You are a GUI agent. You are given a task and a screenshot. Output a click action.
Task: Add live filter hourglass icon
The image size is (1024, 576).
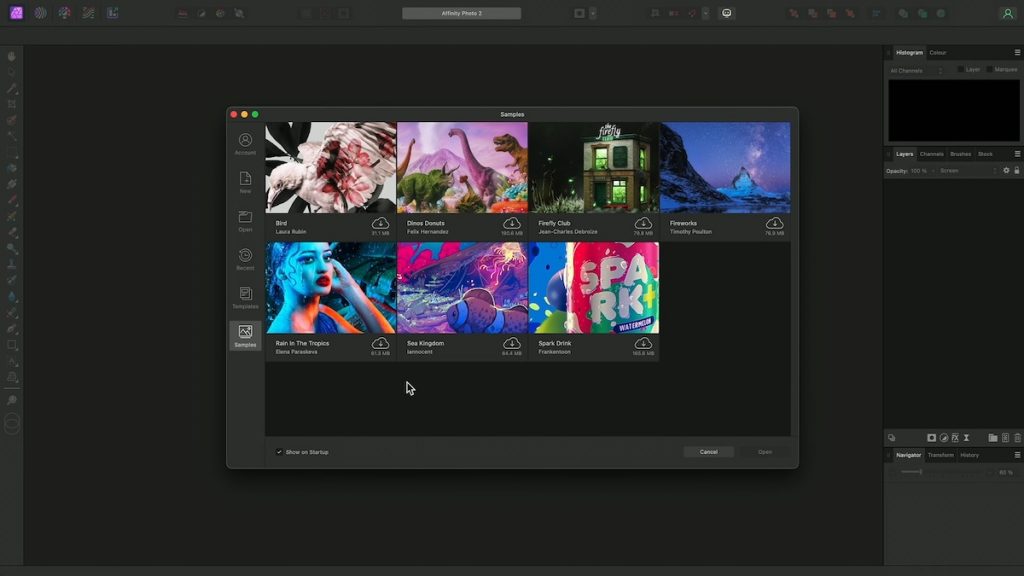[967, 438]
